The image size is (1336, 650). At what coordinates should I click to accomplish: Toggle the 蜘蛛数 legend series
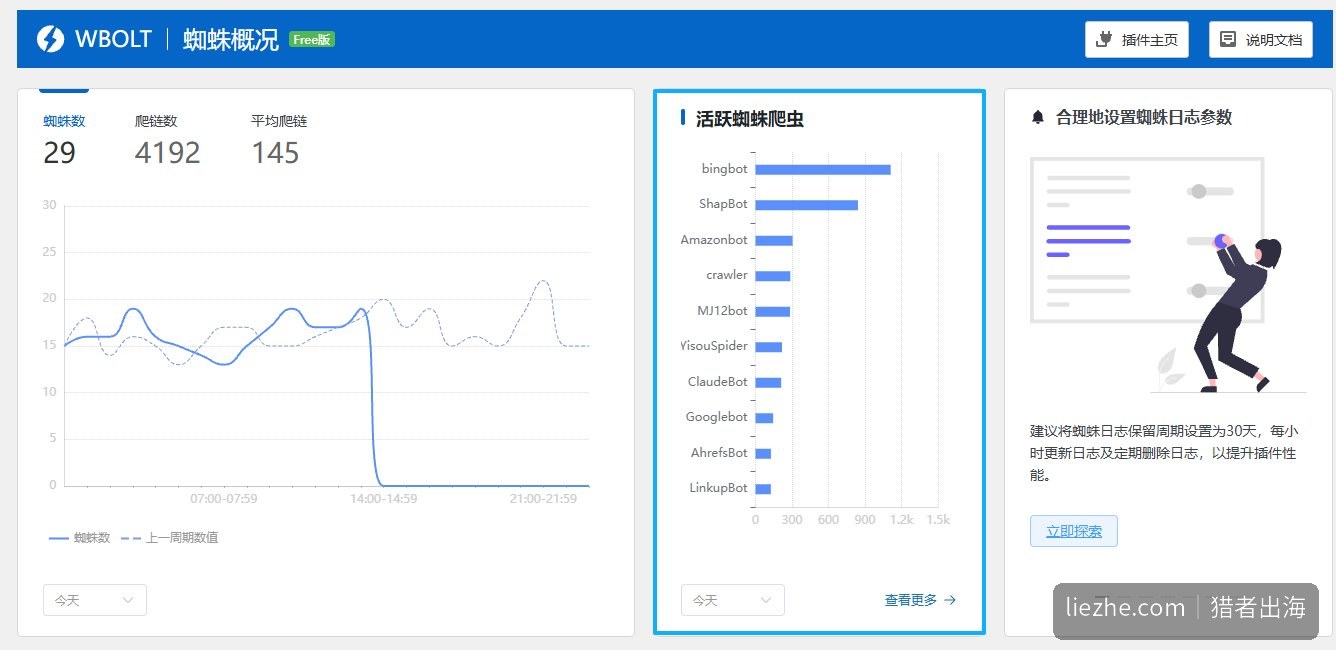80,538
